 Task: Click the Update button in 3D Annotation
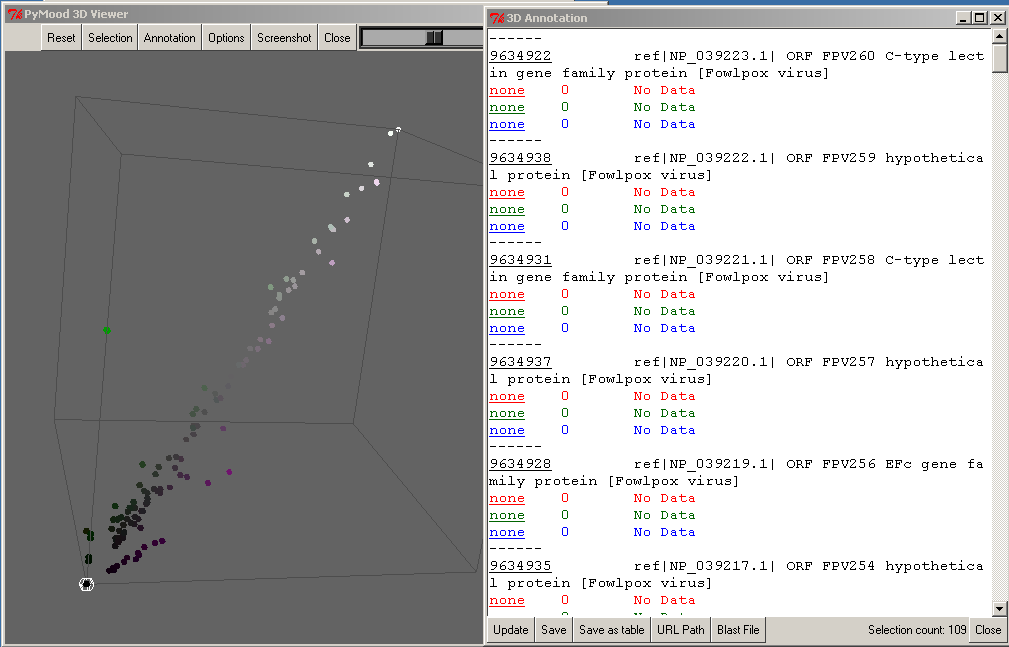pos(510,630)
